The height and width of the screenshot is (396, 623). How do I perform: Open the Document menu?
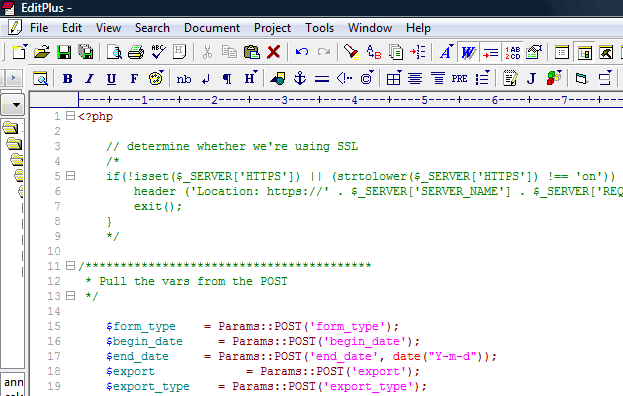212,28
